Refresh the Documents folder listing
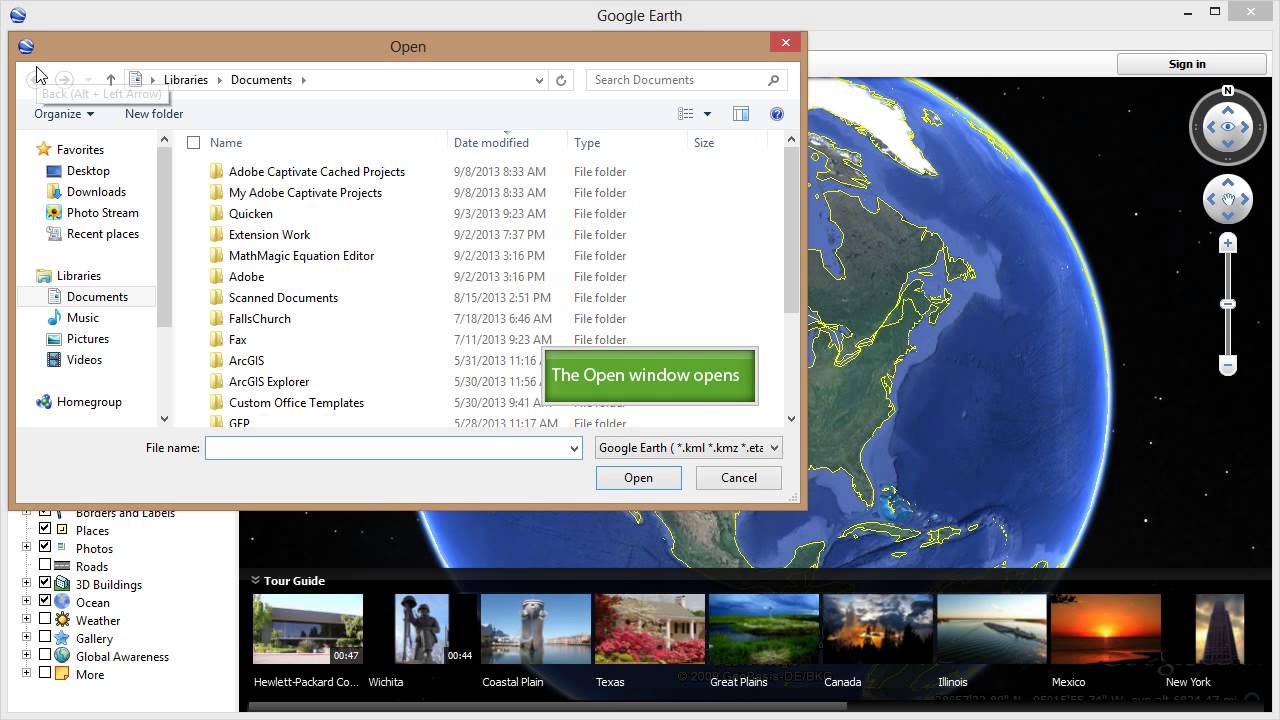Image resolution: width=1280 pixels, height=720 pixels. (561, 80)
